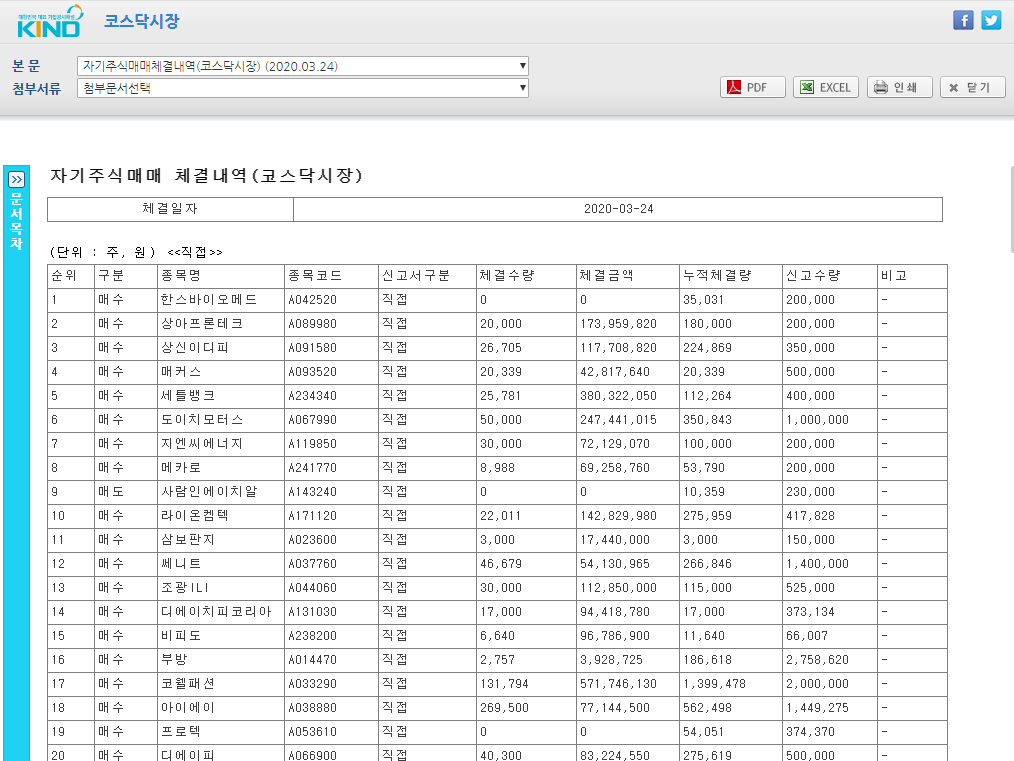Download document as PDF

click(x=753, y=87)
